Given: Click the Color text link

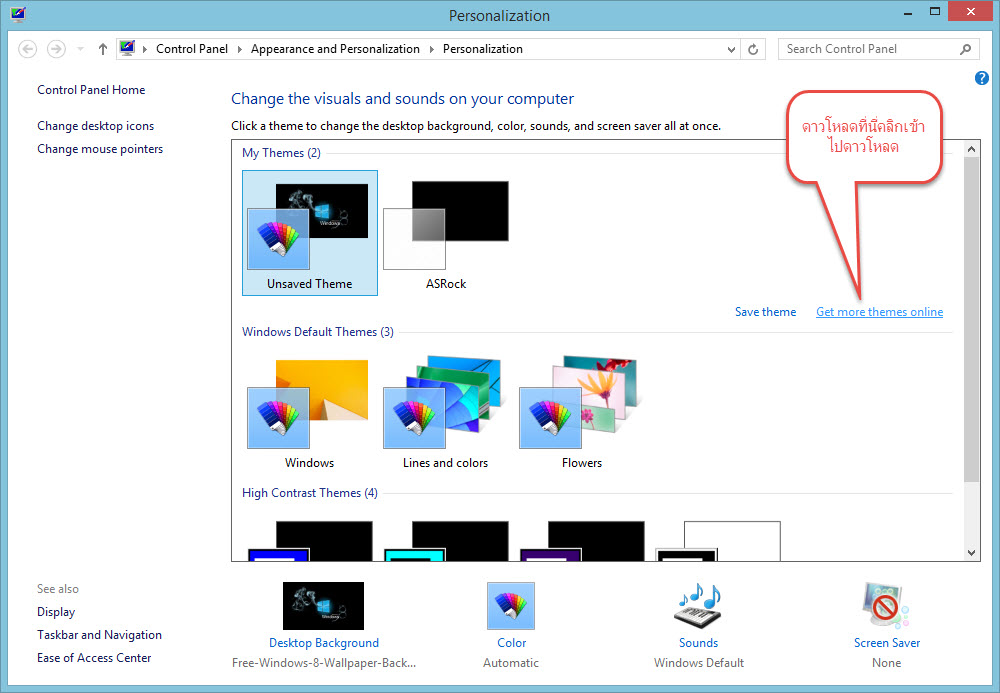Looking at the screenshot, I should point(511,643).
